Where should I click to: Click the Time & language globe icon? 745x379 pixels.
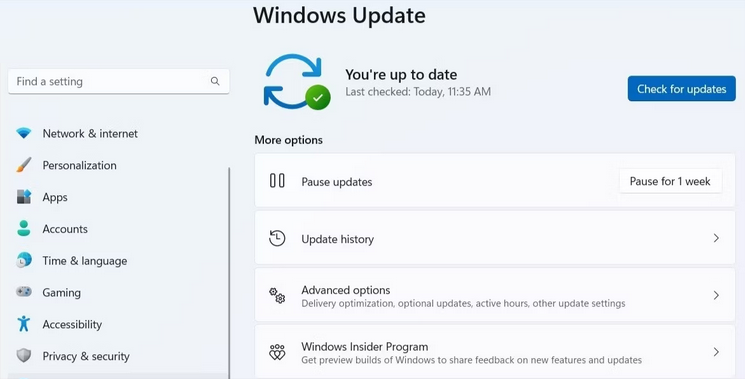click(24, 260)
